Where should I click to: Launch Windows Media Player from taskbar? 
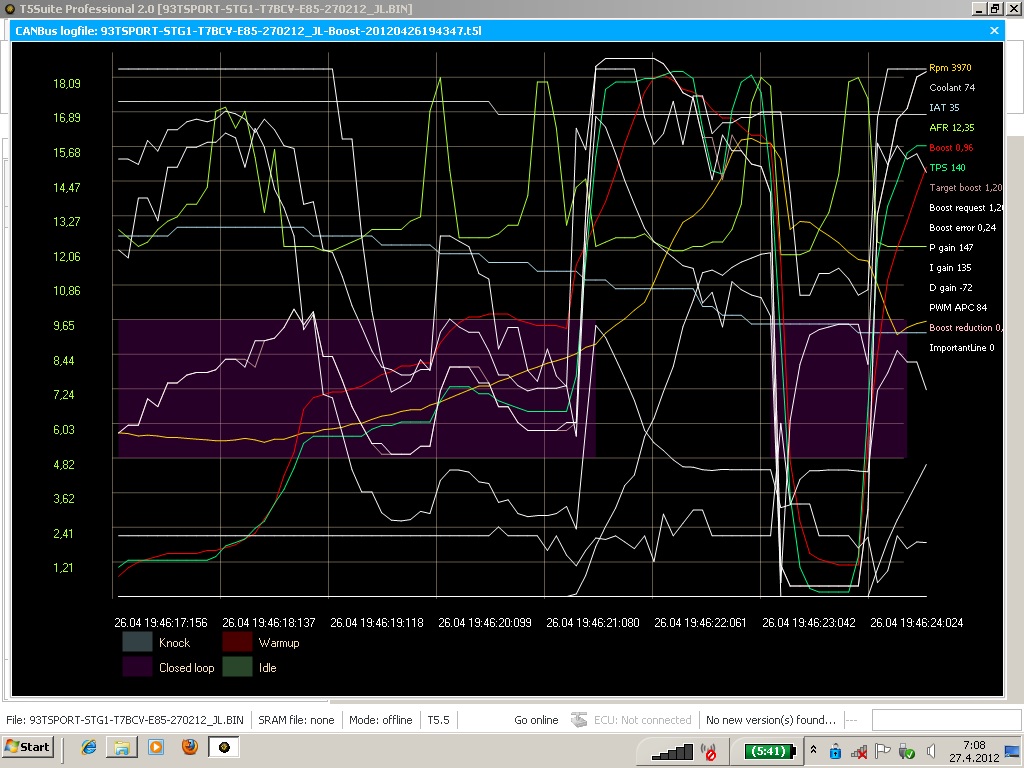[156, 747]
